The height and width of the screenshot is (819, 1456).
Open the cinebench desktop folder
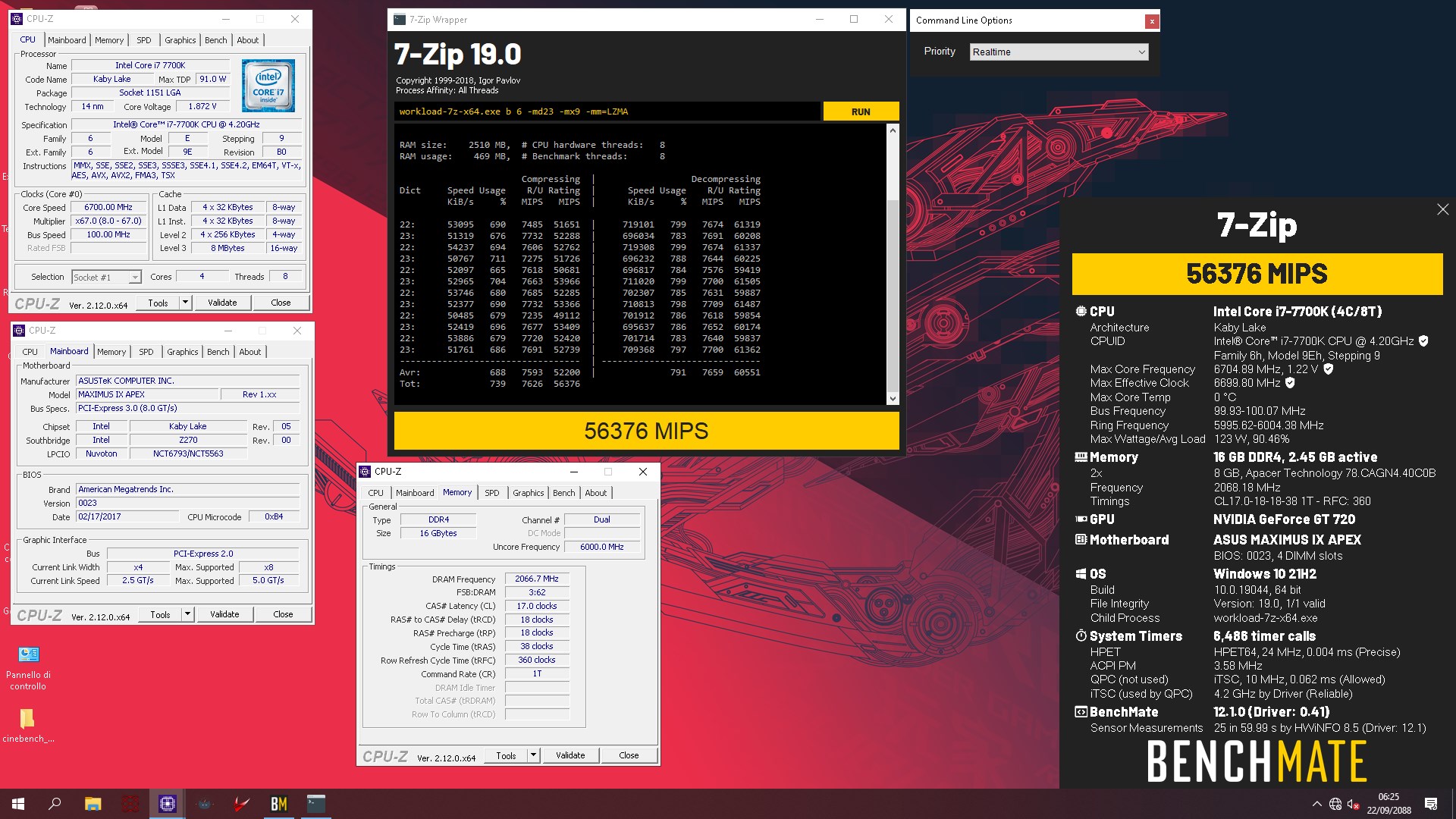[28, 724]
